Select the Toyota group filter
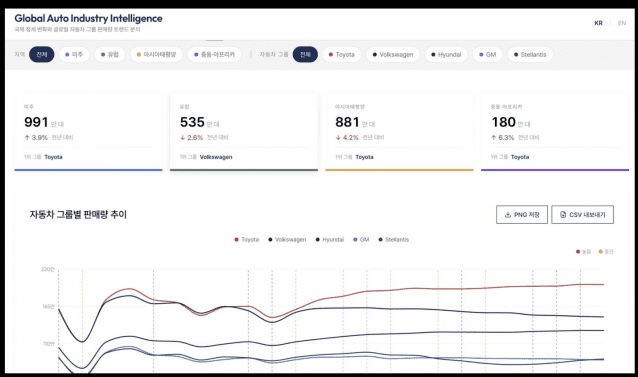Viewport: 638px width, 377px height. point(341,54)
